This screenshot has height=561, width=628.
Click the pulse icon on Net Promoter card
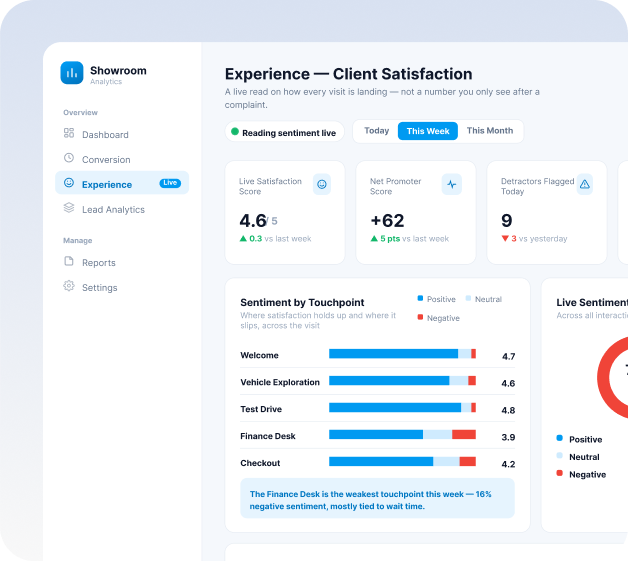coord(451,184)
